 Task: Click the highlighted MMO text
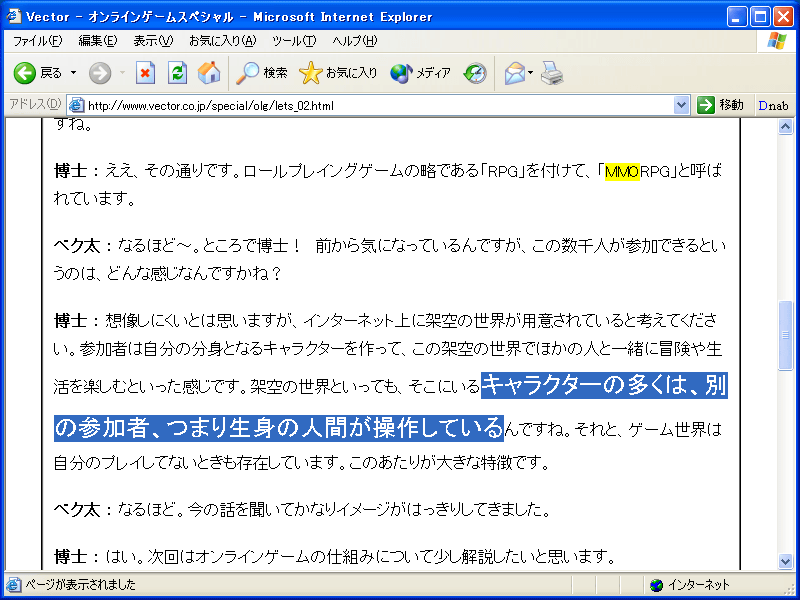[x=622, y=172]
